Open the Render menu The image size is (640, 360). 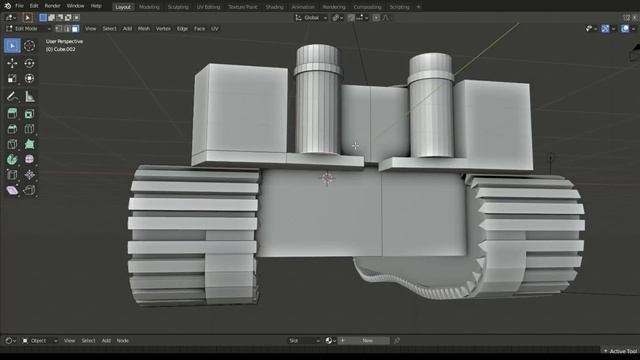tap(52, 6)
